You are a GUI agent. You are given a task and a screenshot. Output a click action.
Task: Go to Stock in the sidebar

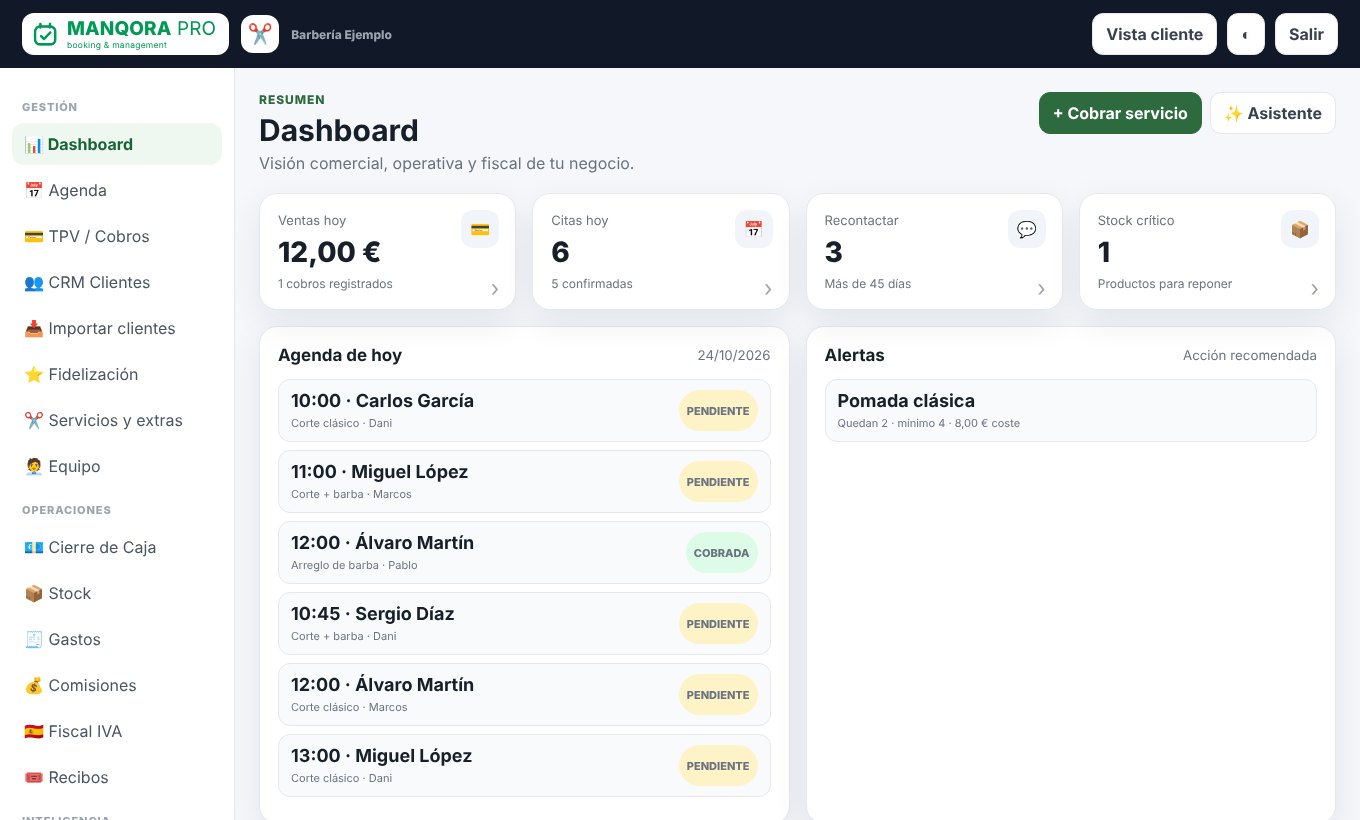click(x=117, y=593)
